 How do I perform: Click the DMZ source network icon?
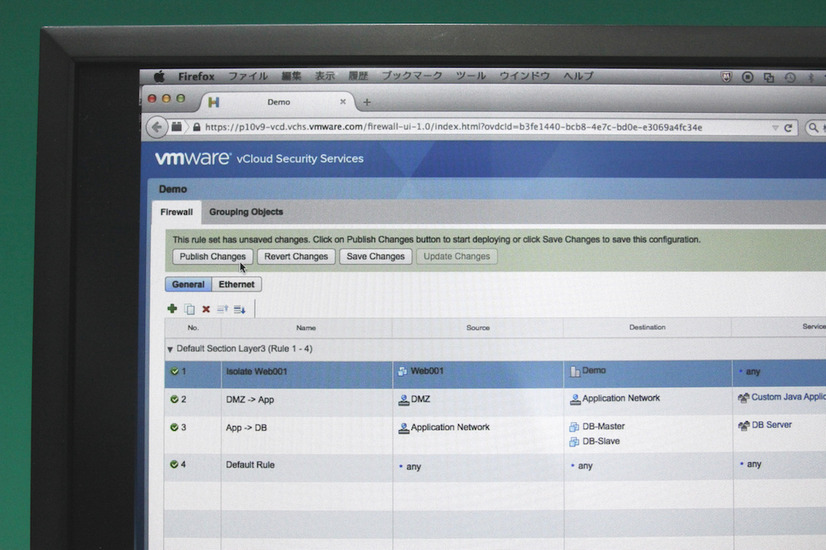click(404, 400)
